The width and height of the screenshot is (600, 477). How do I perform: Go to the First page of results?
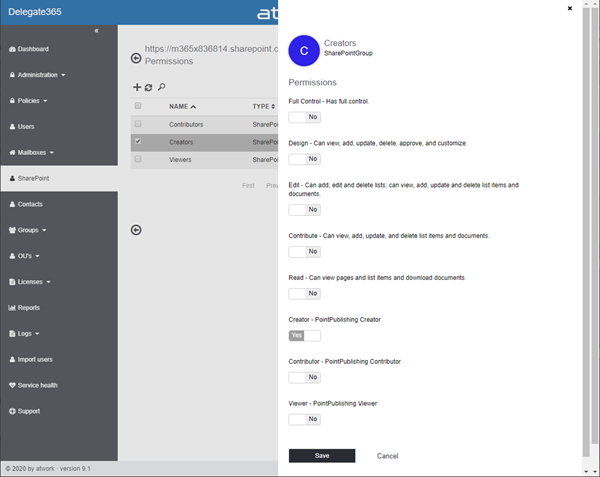248,186
